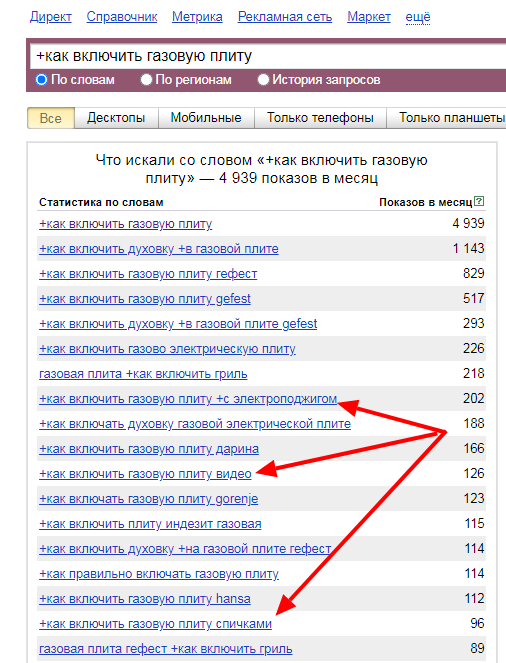Click the 1 143 impressions value
Screen dimensions: 506x663
tap(468, 248)
